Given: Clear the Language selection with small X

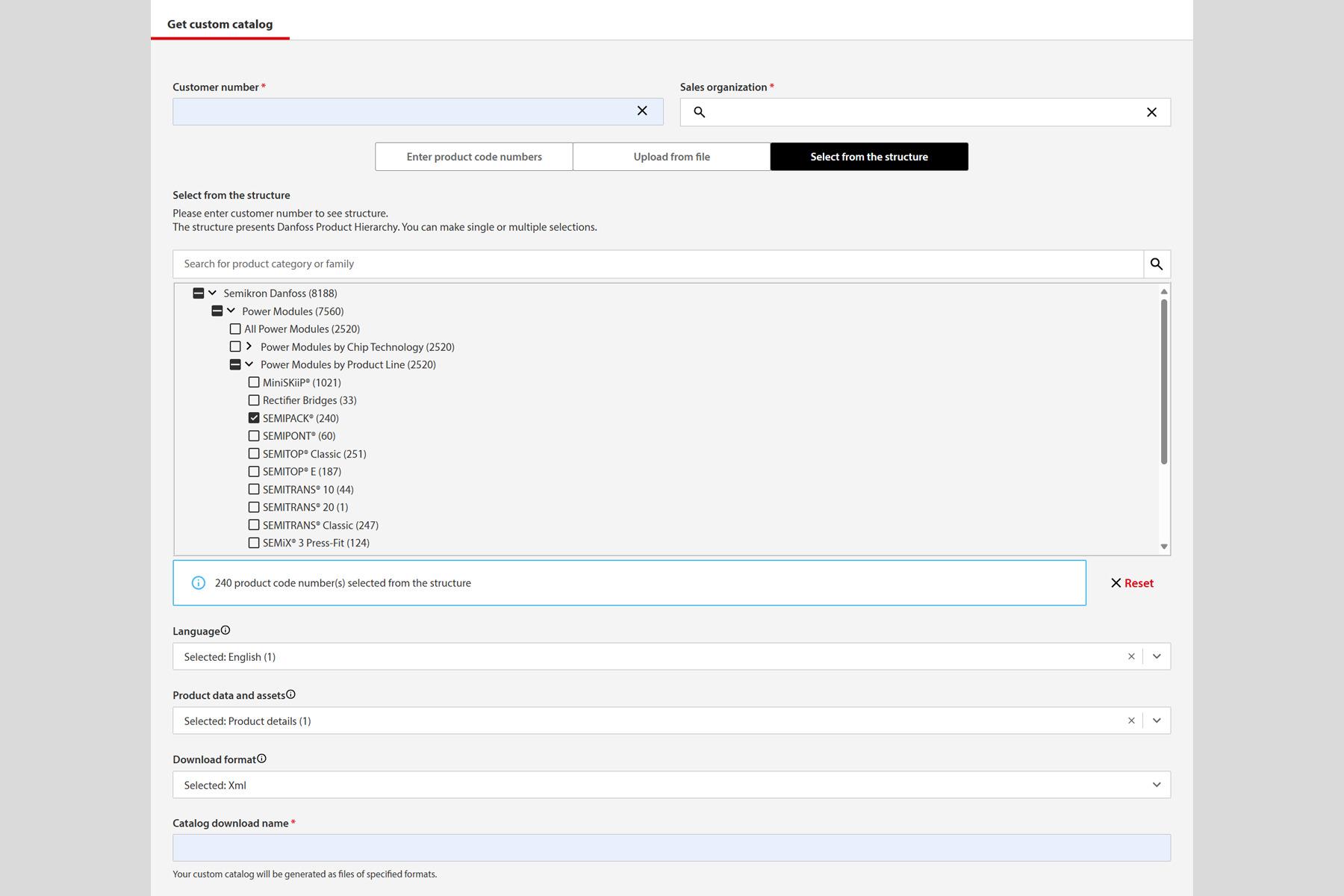Looking at the screenshot, I should 1131,656.
